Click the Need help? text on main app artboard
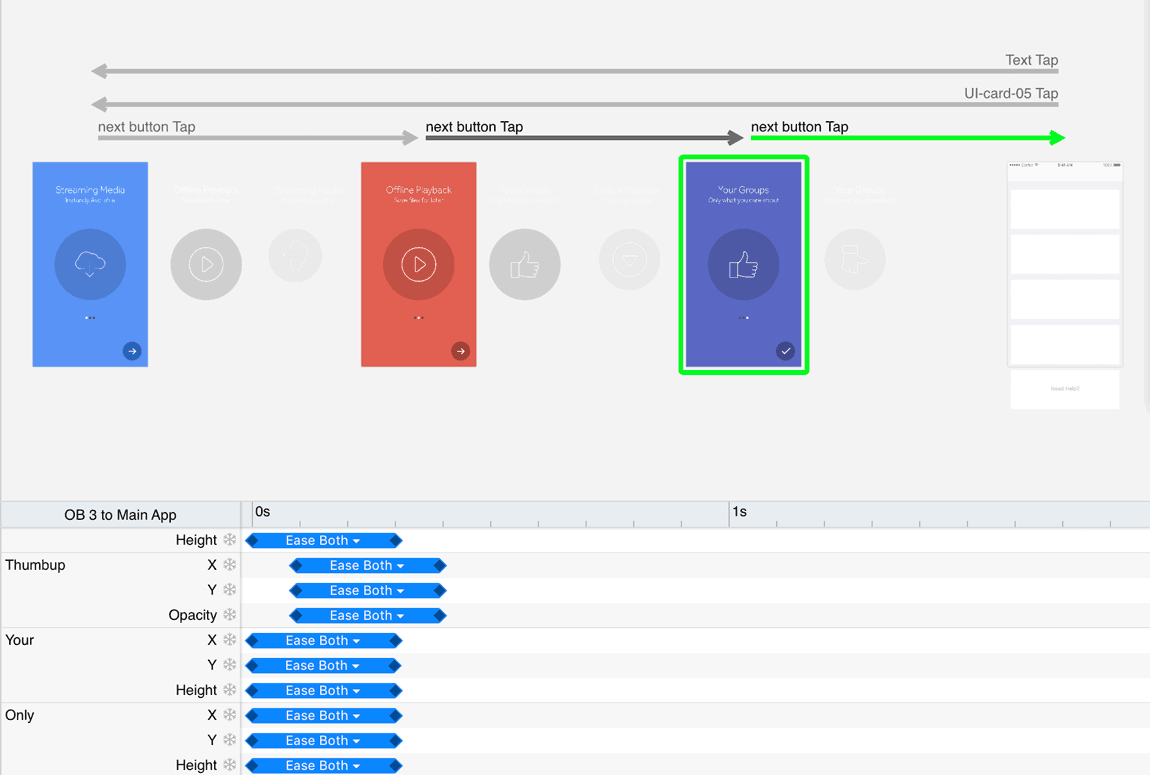Image resolution: width=1150 pixels, height=775 pixels. coord(1065,389)
